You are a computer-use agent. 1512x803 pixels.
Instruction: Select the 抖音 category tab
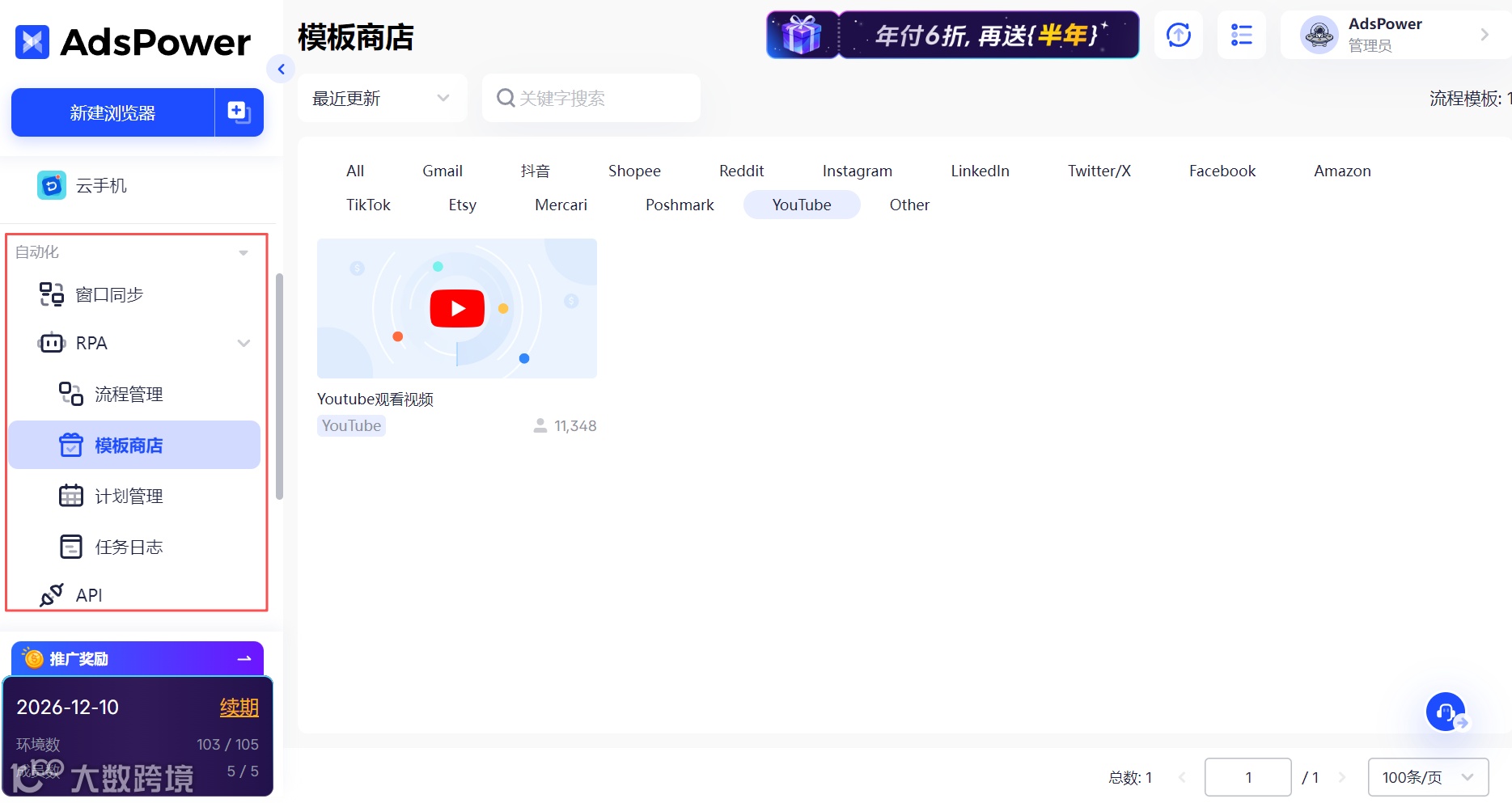(x=536, y=171)
